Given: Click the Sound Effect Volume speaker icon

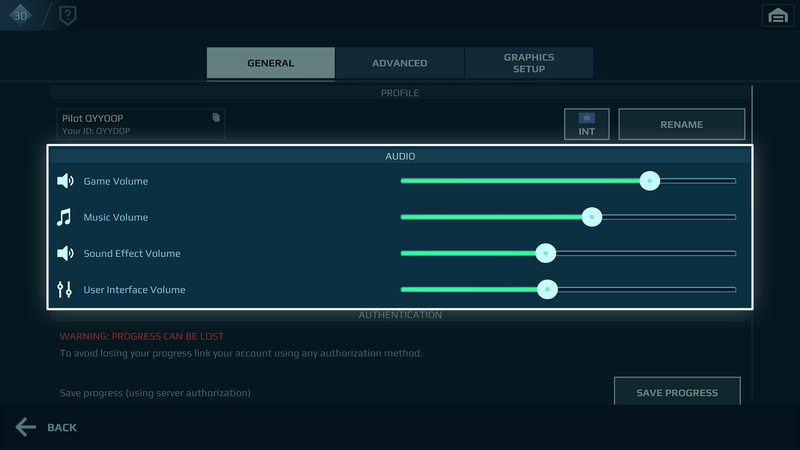Looking at the screenshot, I should coord(65,253).
